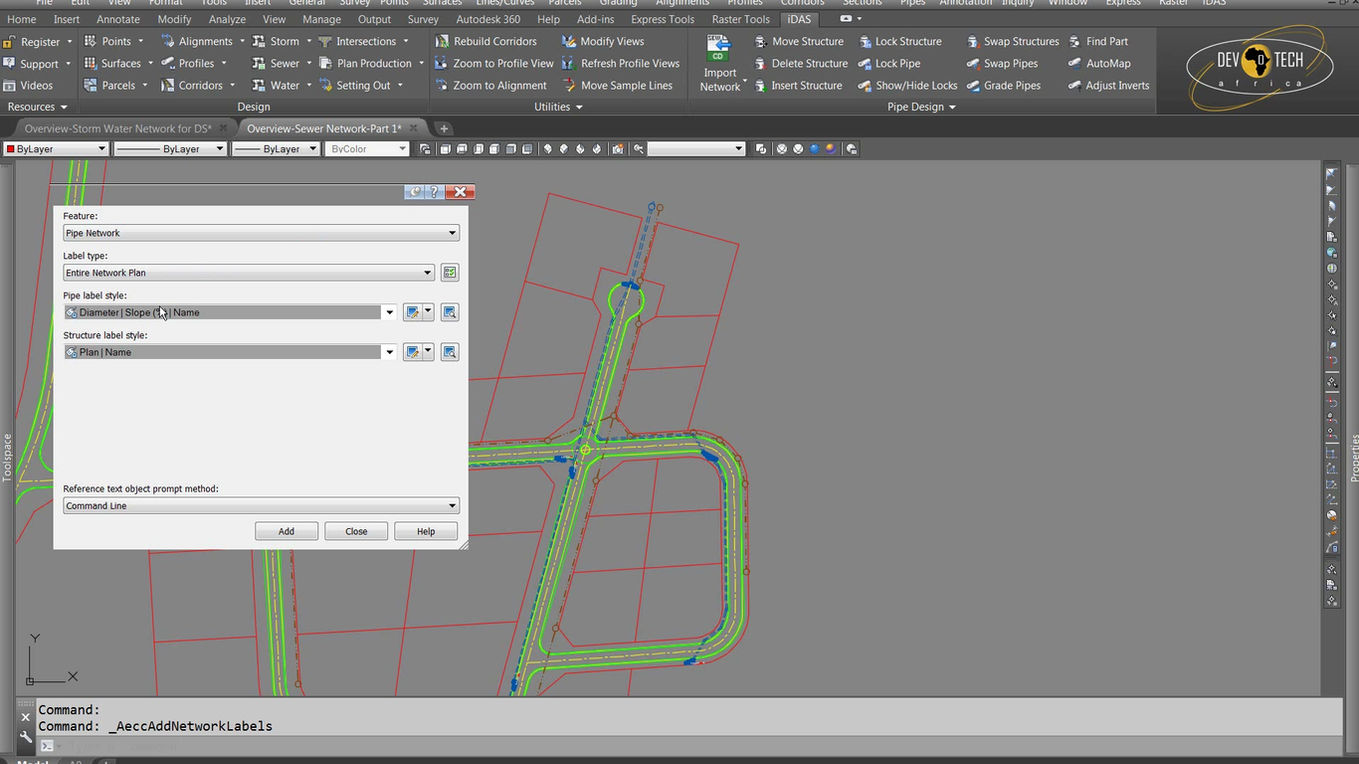Open the Analyze ribbon tab
Image resolution: width=1359 pixels, height=764 pixels.
coord(227,19)
